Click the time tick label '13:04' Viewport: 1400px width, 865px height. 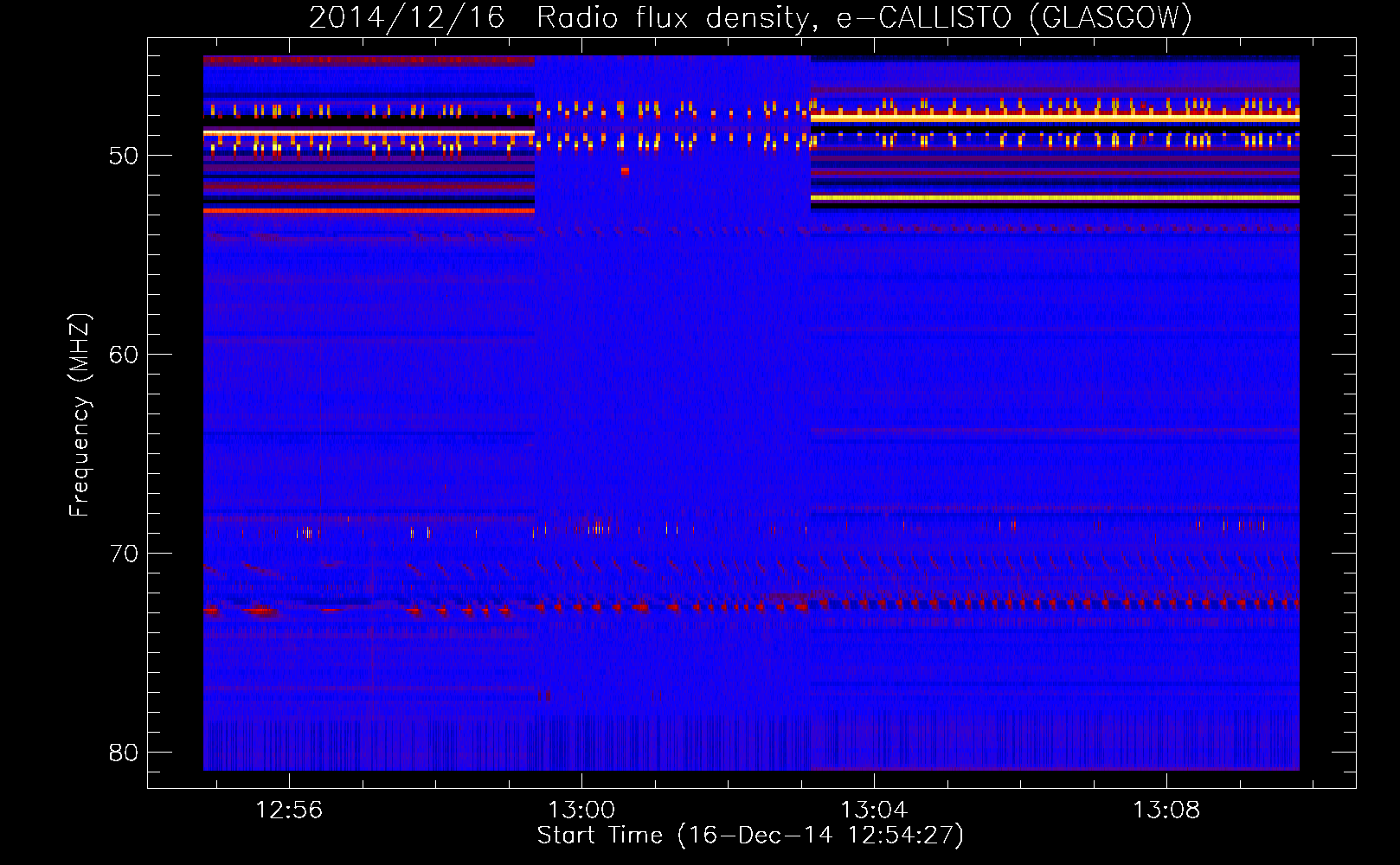coord(874,810)
